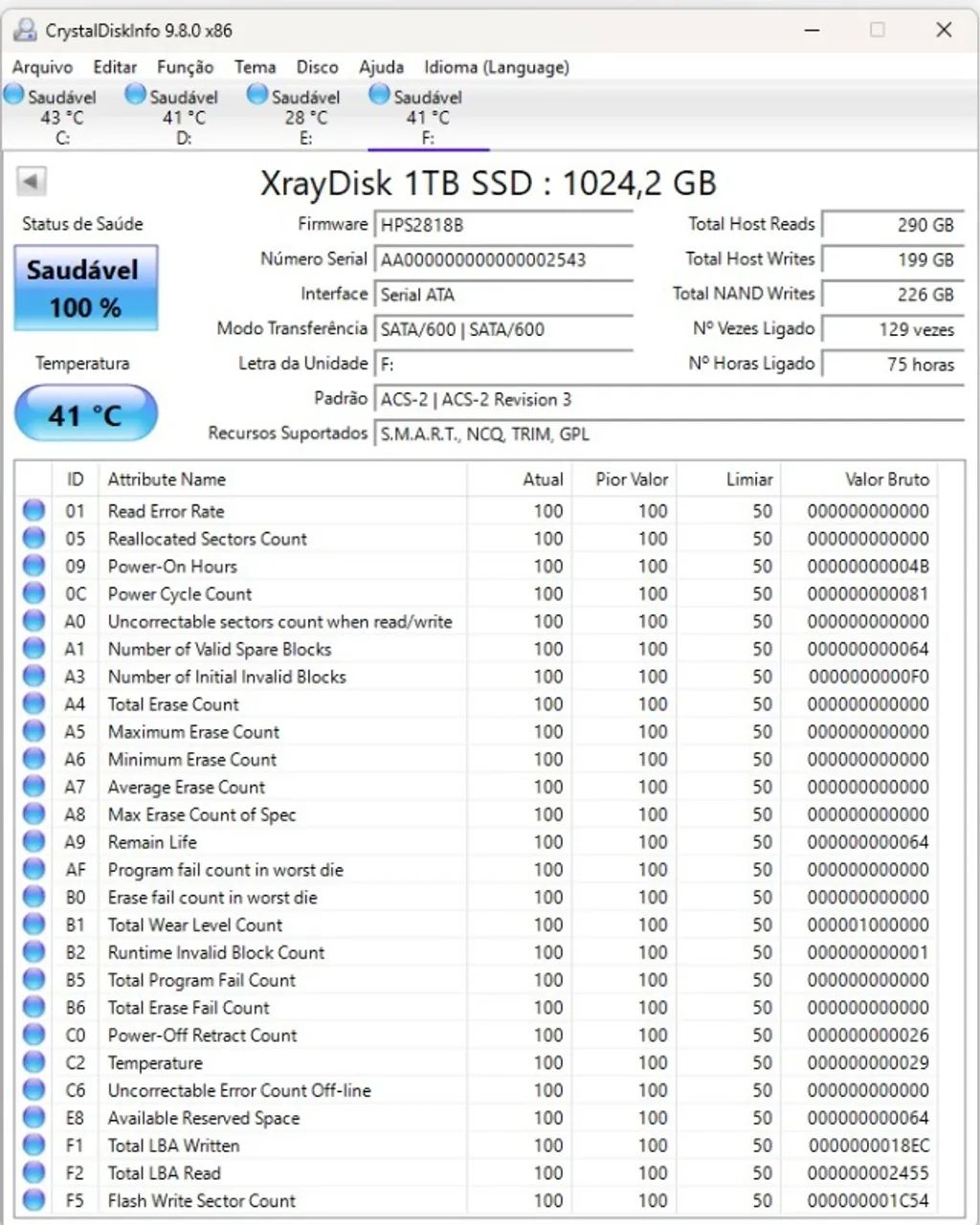Select orb for Program fail count in worst die
This screenshot has width=980, height=1225.
coord(34,869)
